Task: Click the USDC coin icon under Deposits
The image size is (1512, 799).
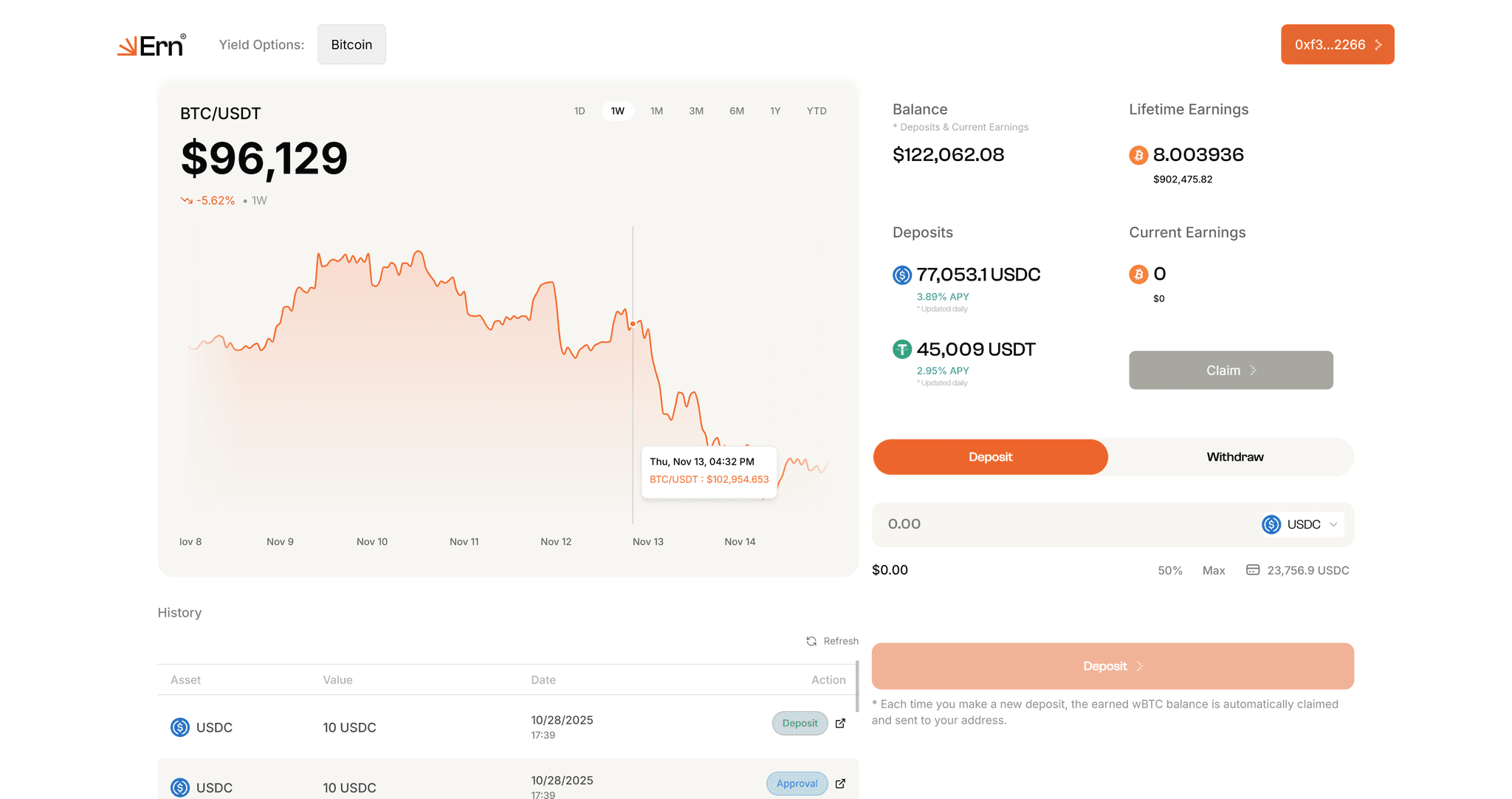Action: (901, 275)
